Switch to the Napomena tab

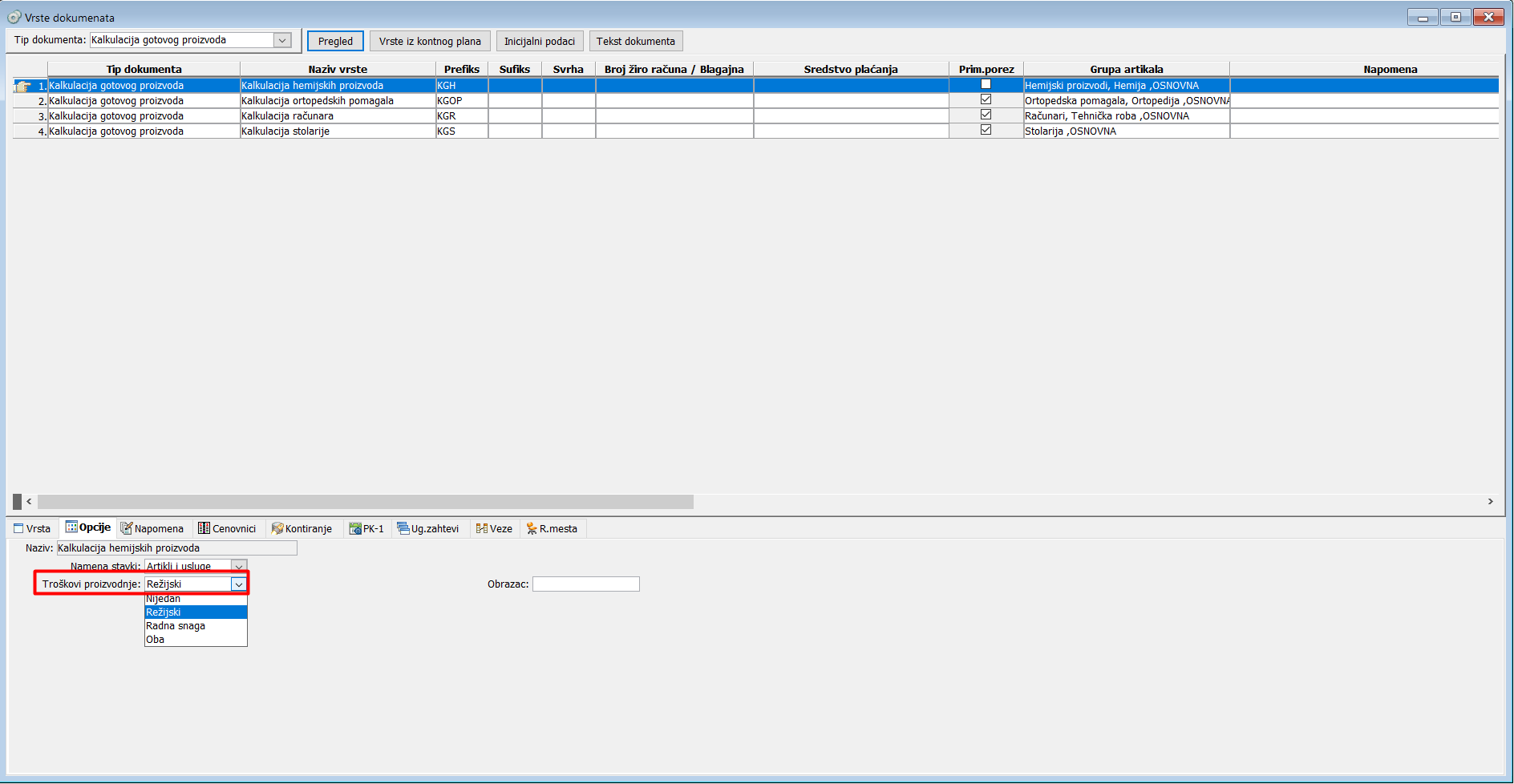(152, 528)
